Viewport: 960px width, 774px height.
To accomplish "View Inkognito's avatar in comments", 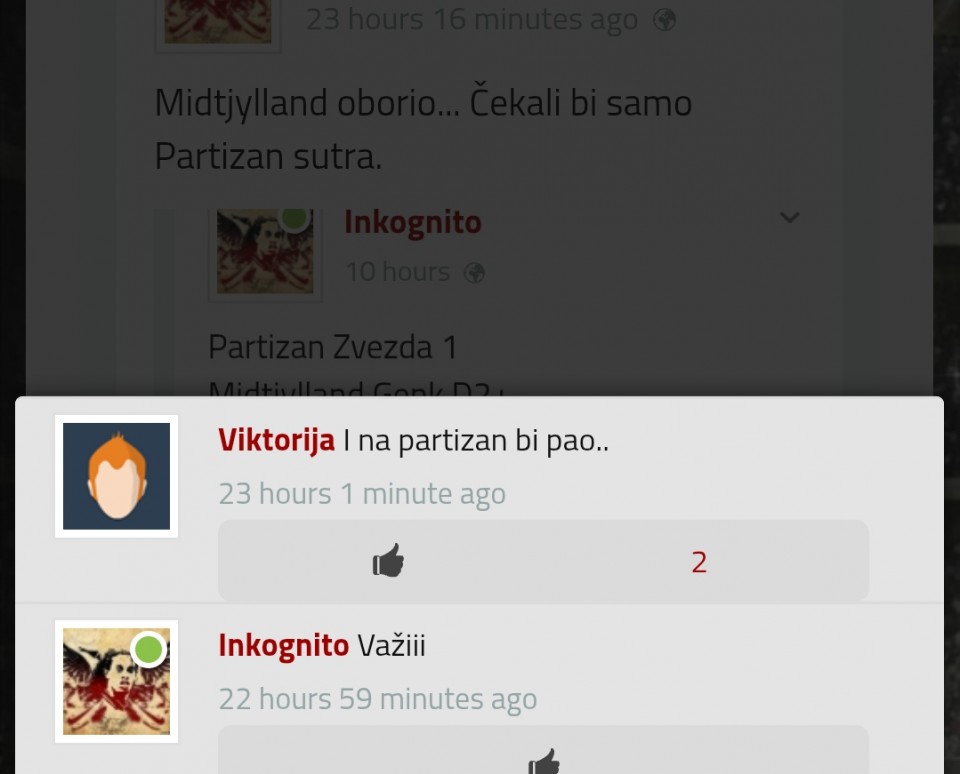I will (x=116, y=681).
